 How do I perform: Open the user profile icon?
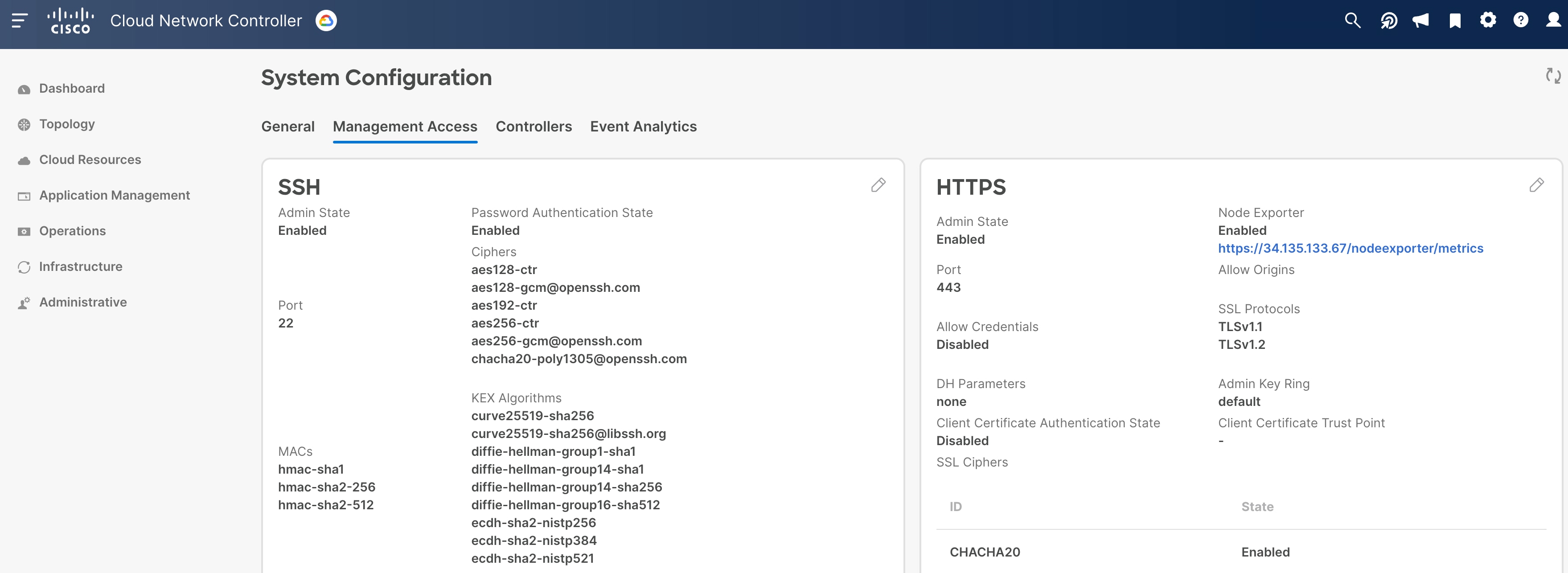pyautogui.click(x=1553, y=20)
